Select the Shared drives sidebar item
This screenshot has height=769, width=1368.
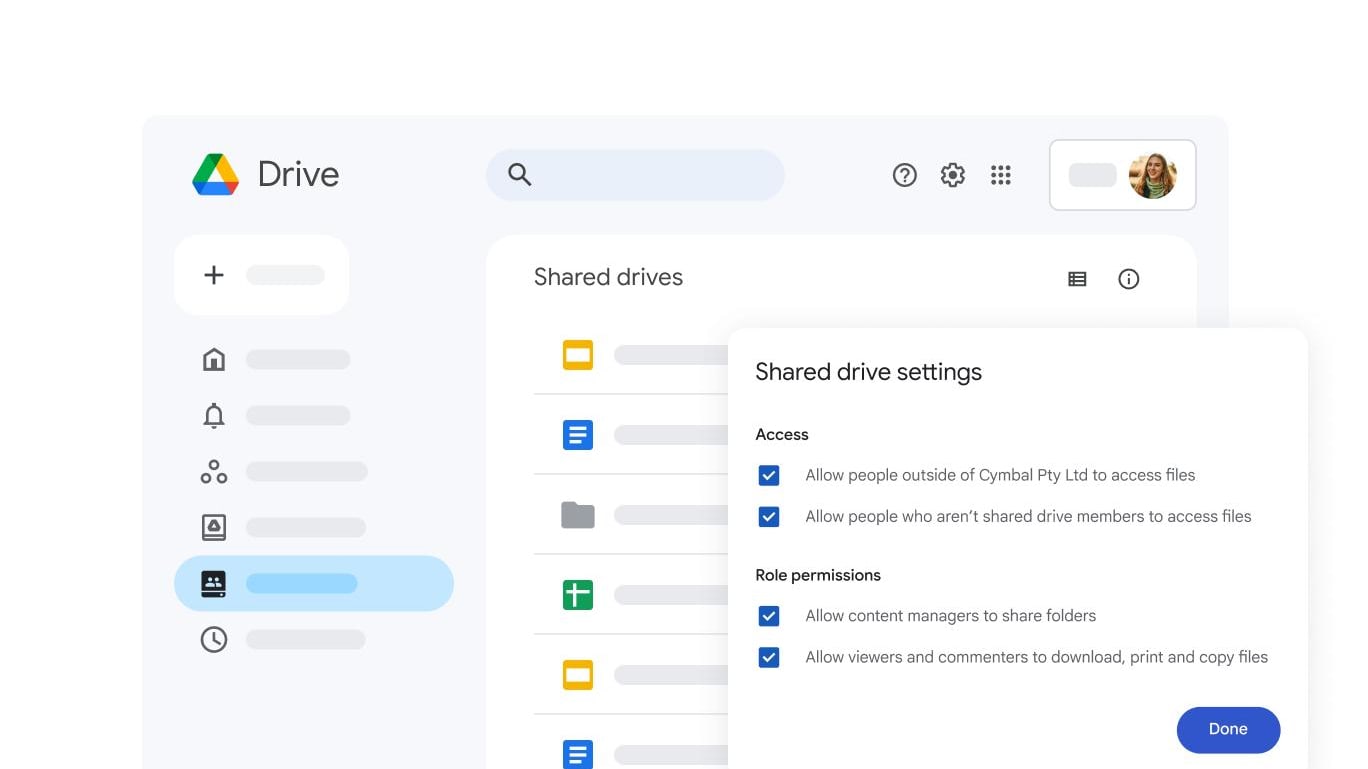314,583
